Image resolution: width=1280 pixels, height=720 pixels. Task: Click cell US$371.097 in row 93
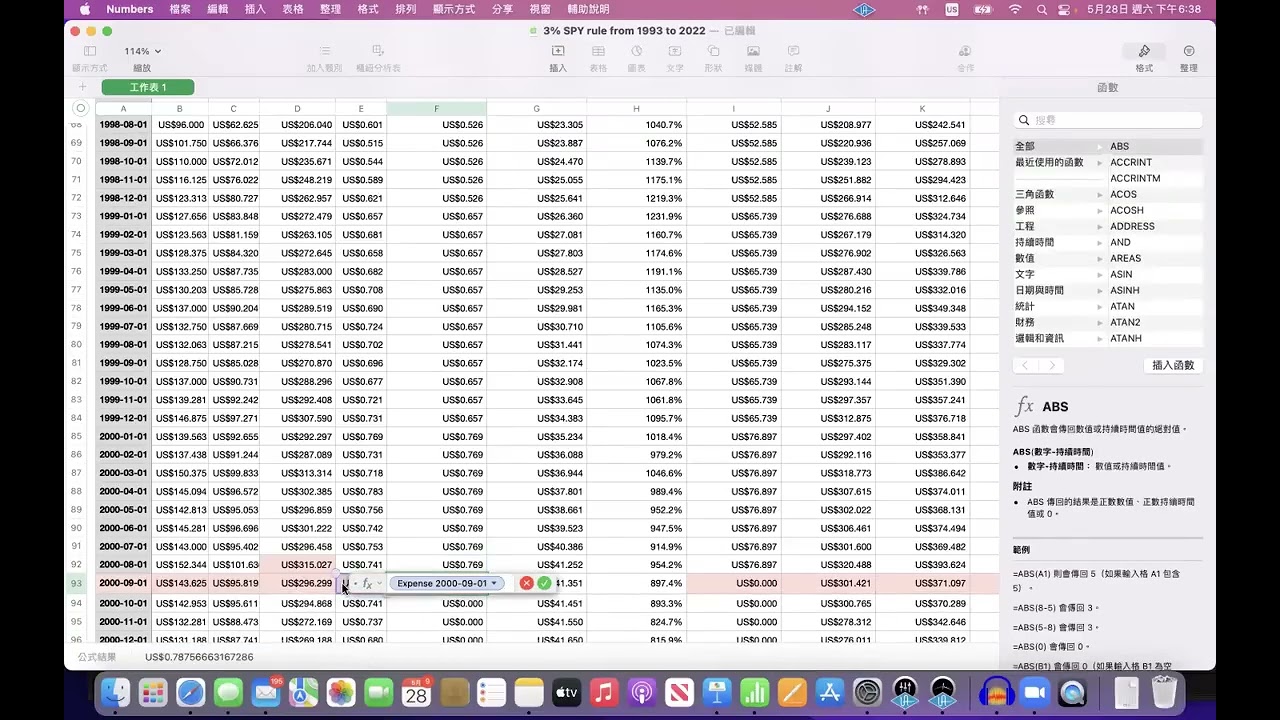click(922, 583)
